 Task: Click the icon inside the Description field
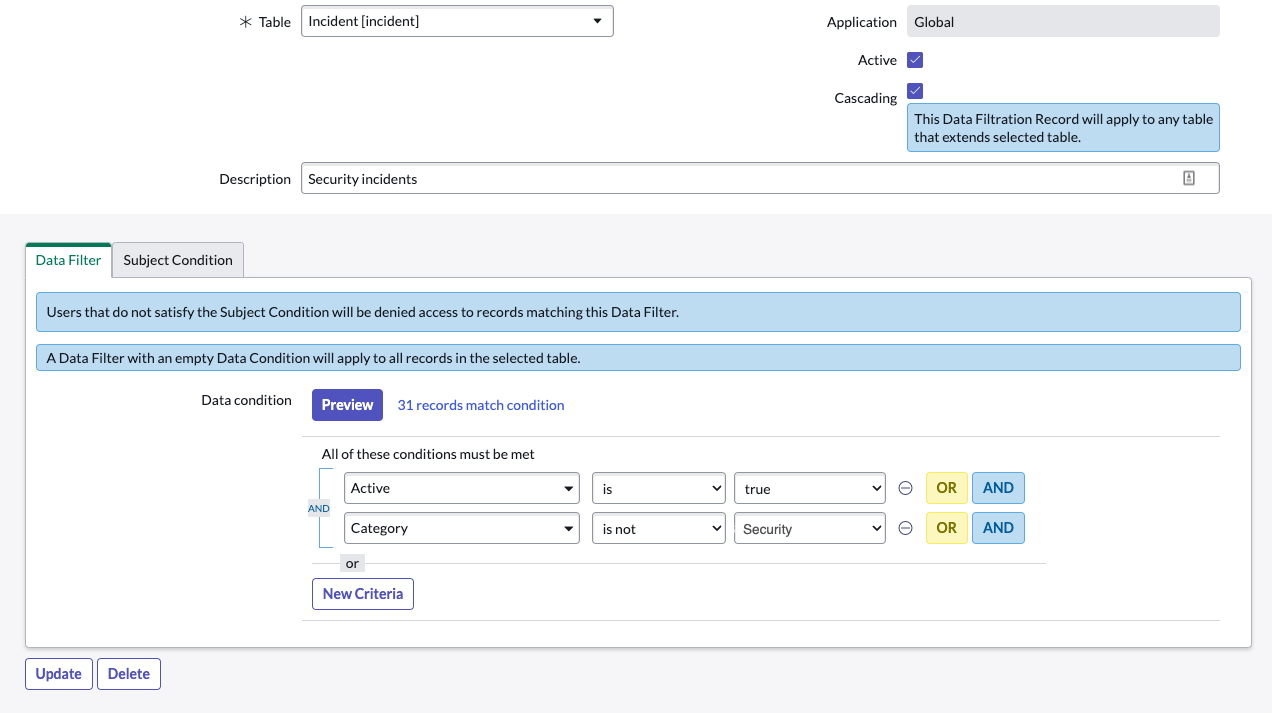(x=1189, y=179)
